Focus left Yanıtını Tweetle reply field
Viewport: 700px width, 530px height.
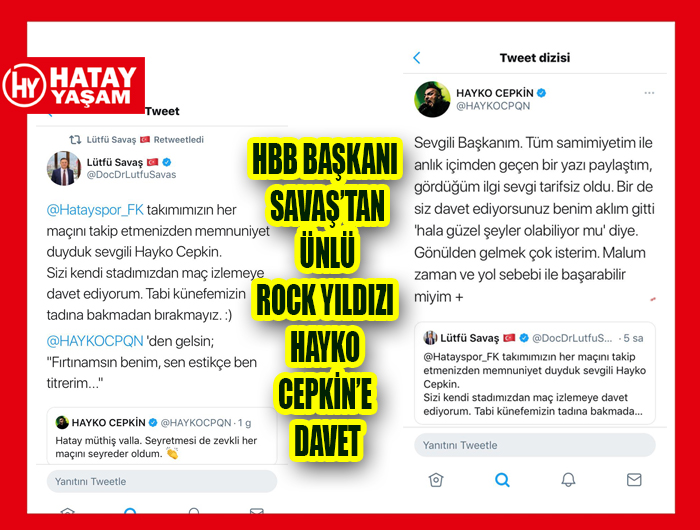[162, 481]
